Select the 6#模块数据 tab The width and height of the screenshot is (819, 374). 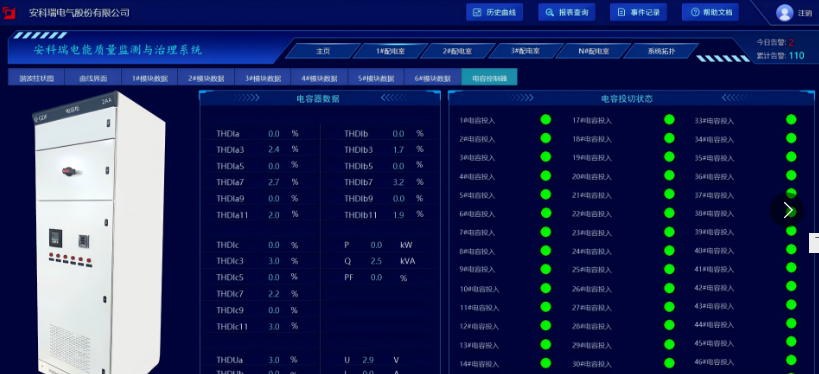(432, 77)
